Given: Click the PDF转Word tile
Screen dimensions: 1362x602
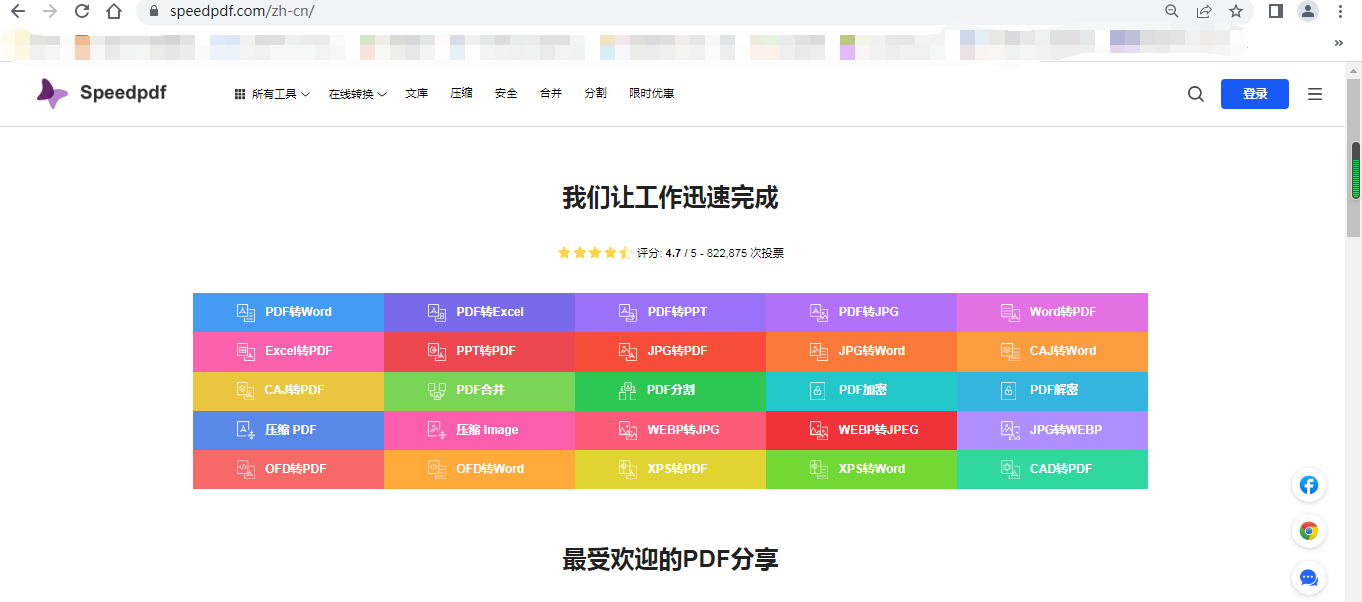Looking at the screenshot, I should point(288,312).
